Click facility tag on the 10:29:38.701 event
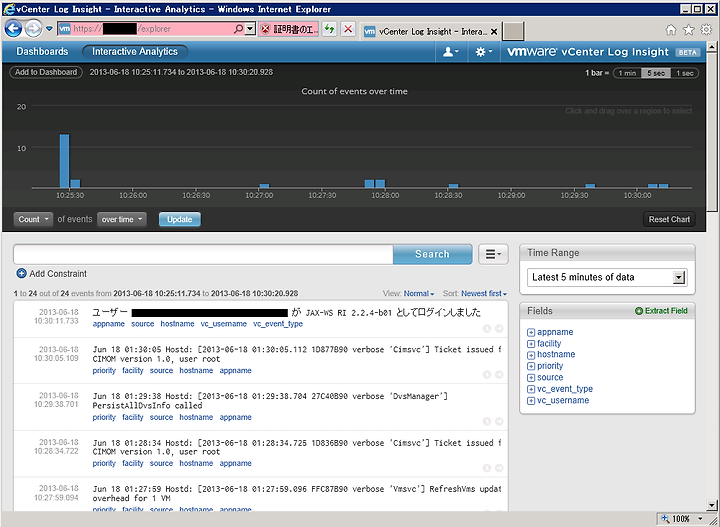This screenshot has height=527, width=720. tap(133, 417)
